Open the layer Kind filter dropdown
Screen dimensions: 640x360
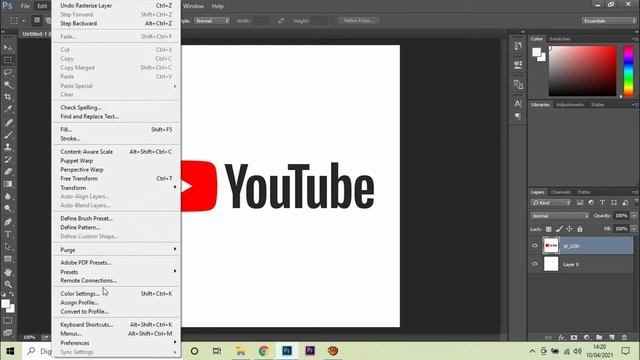[551, 202]
